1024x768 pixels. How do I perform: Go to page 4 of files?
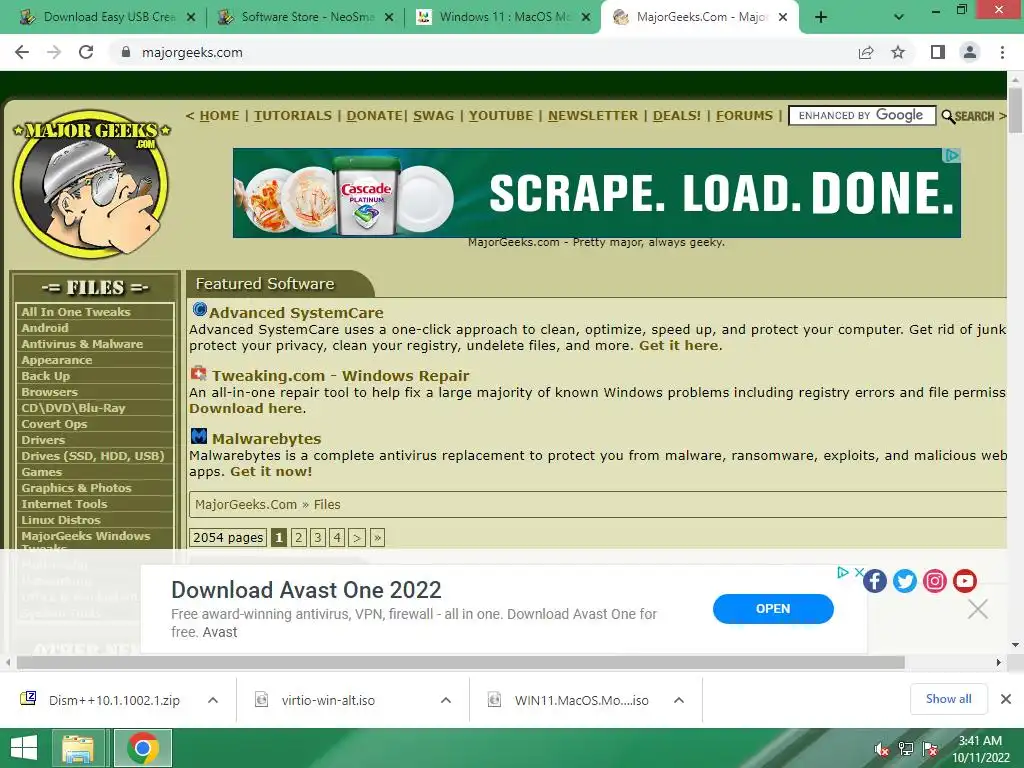(x=337, y=537)
